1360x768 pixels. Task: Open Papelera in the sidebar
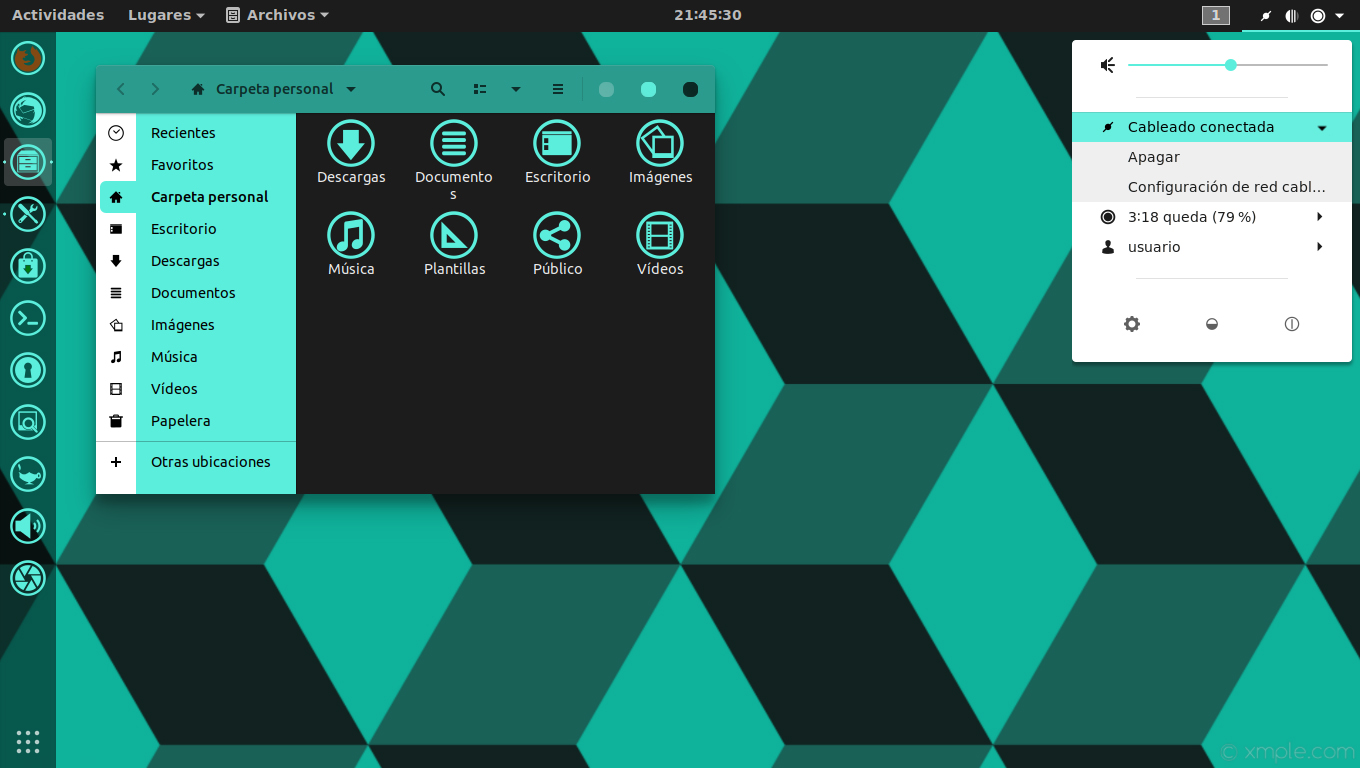(196, 421)
